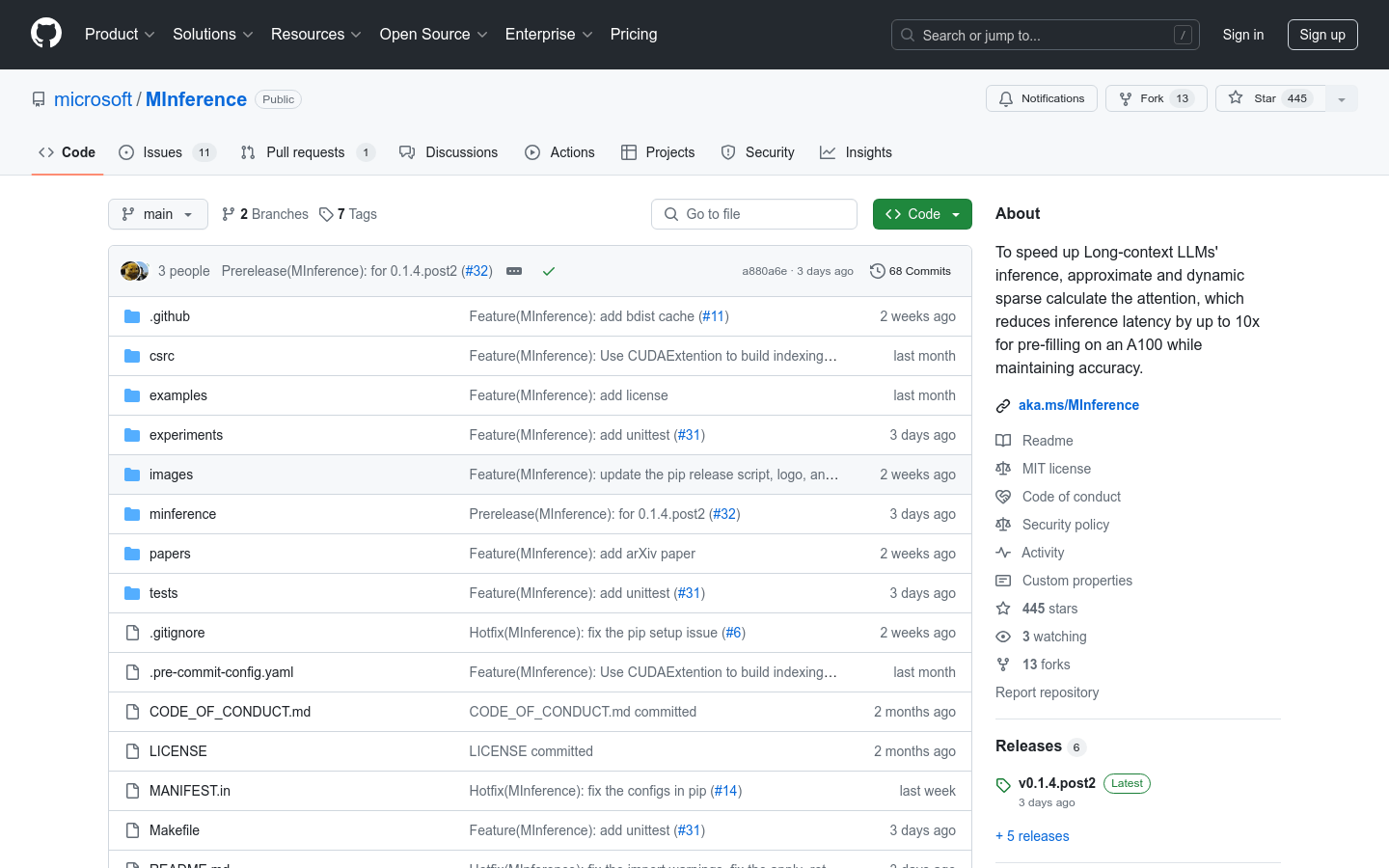Click the Sign up button

(1322, 35)
